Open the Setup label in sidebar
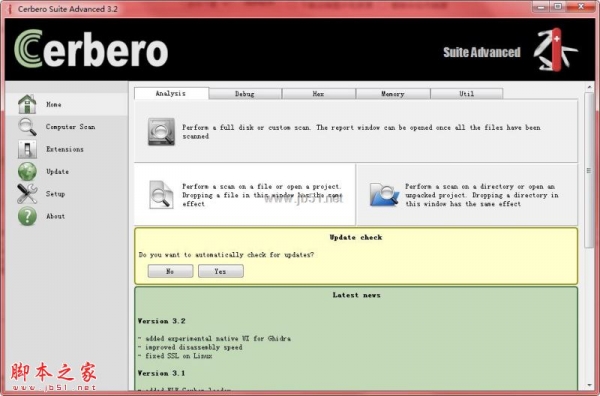This screenshot has height=396, width=600. pos(55,194)
